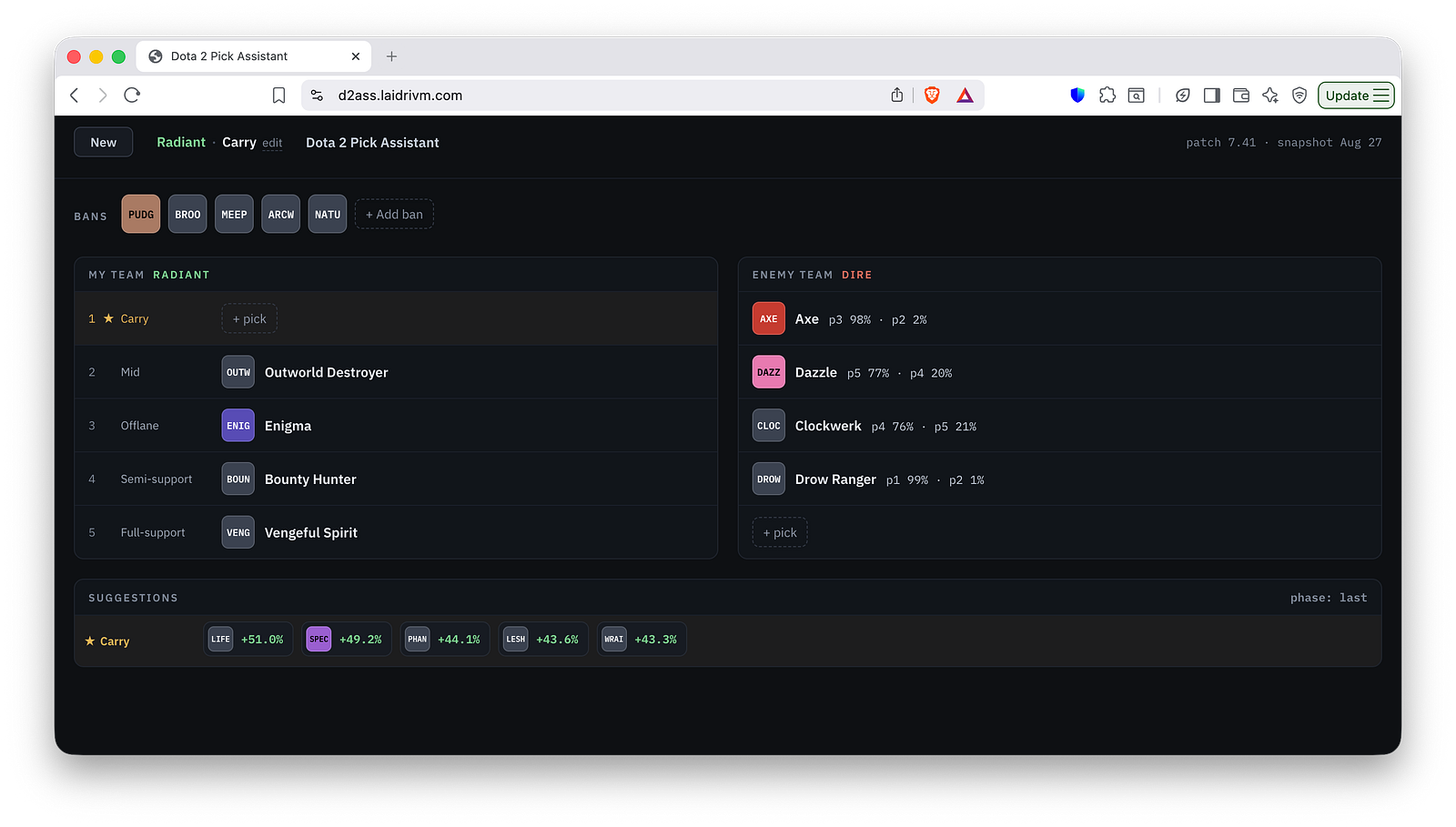Click the + Add ban button
The width and height of the screenshot is (1456, 827).
coord(394,215)
